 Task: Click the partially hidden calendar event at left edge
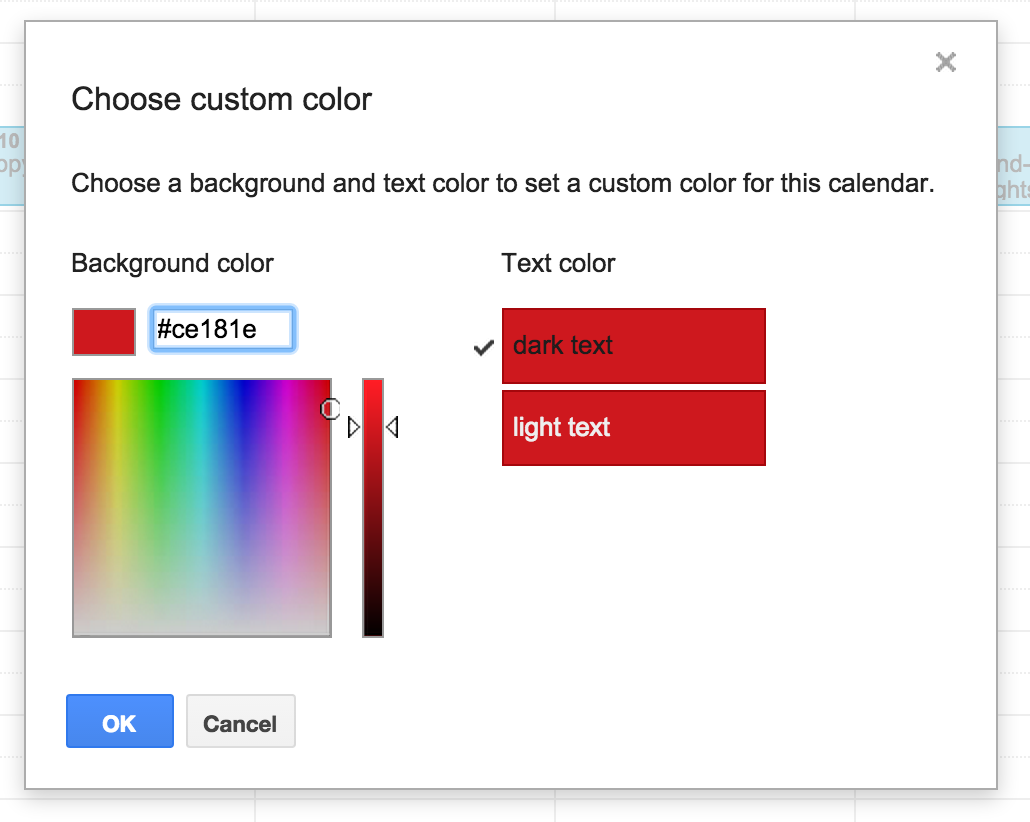[x=11, y=165]
